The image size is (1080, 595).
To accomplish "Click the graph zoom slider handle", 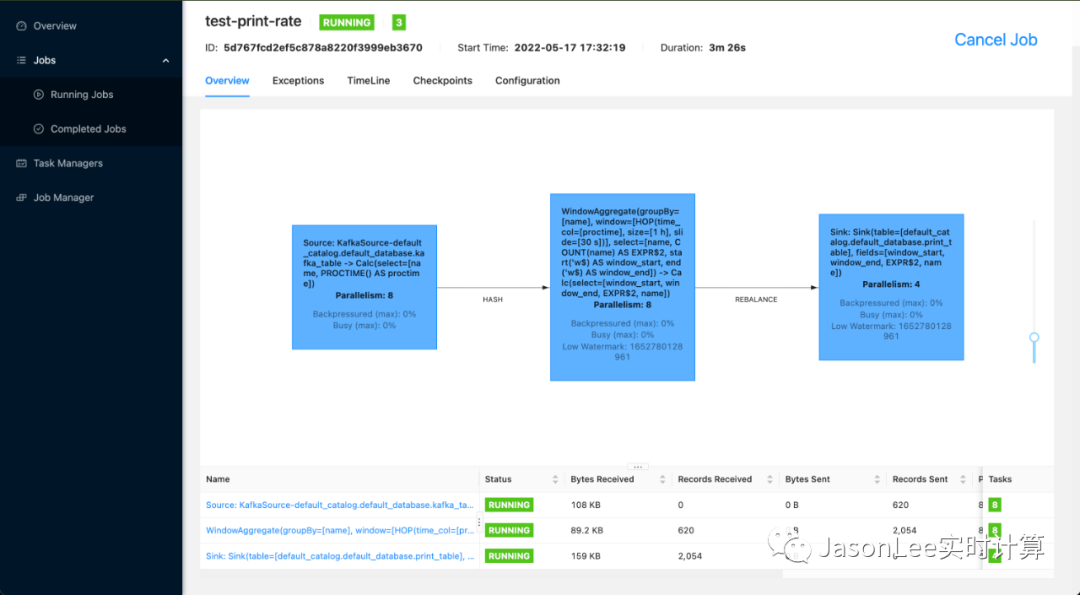I will pyautogui.click(x=1034, y=337).
